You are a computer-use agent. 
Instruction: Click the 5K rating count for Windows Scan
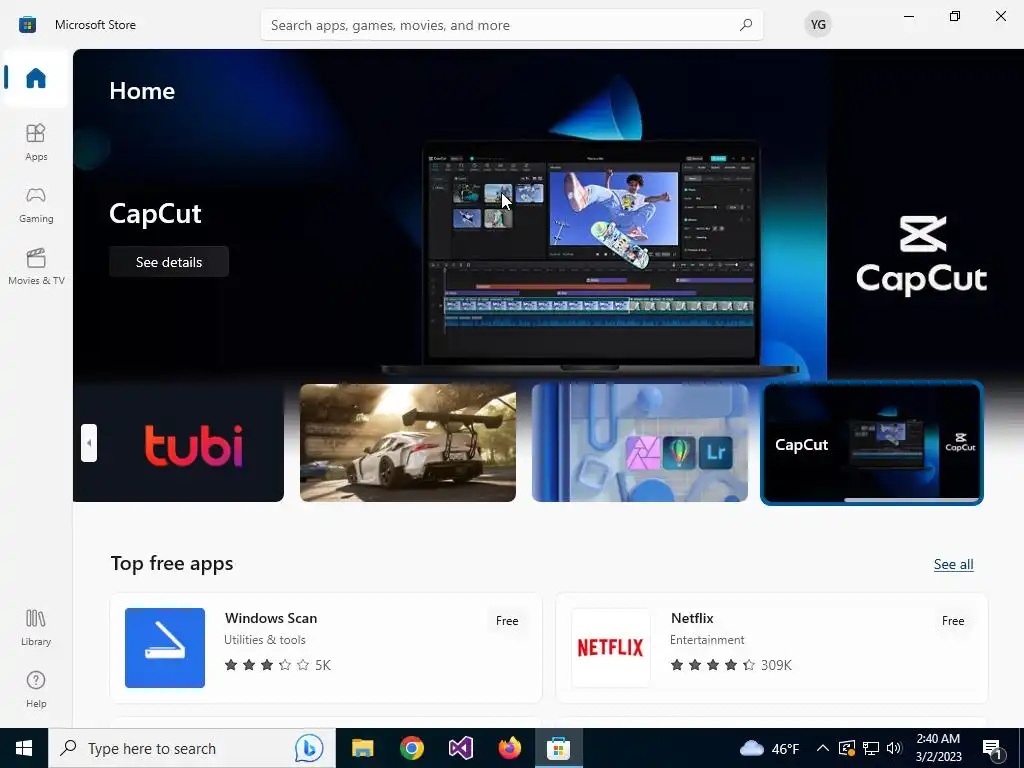coord(323,665)
